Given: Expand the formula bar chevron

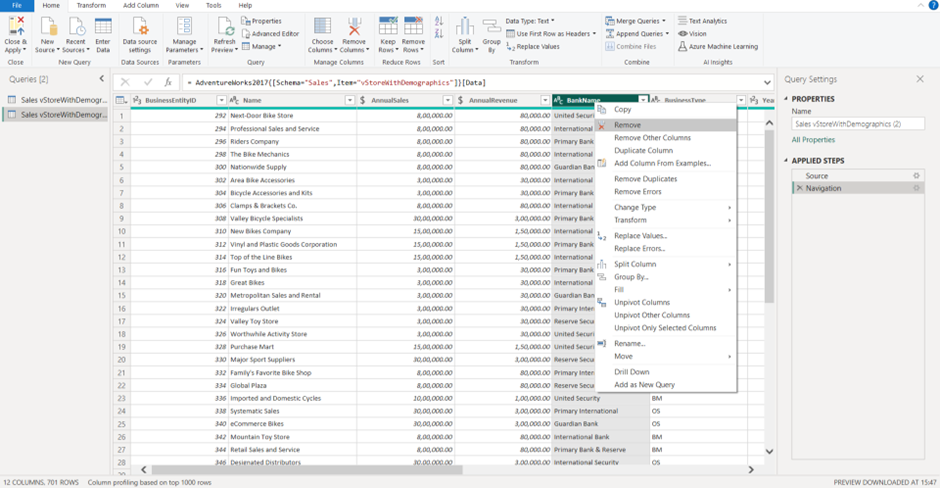Looking at the screenshot, I should point(767,83).
